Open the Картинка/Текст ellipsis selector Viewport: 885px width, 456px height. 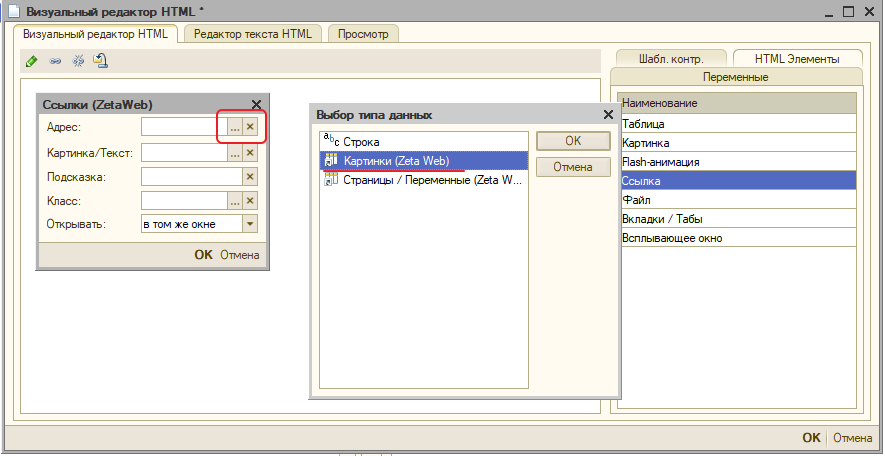pos(235,153)
